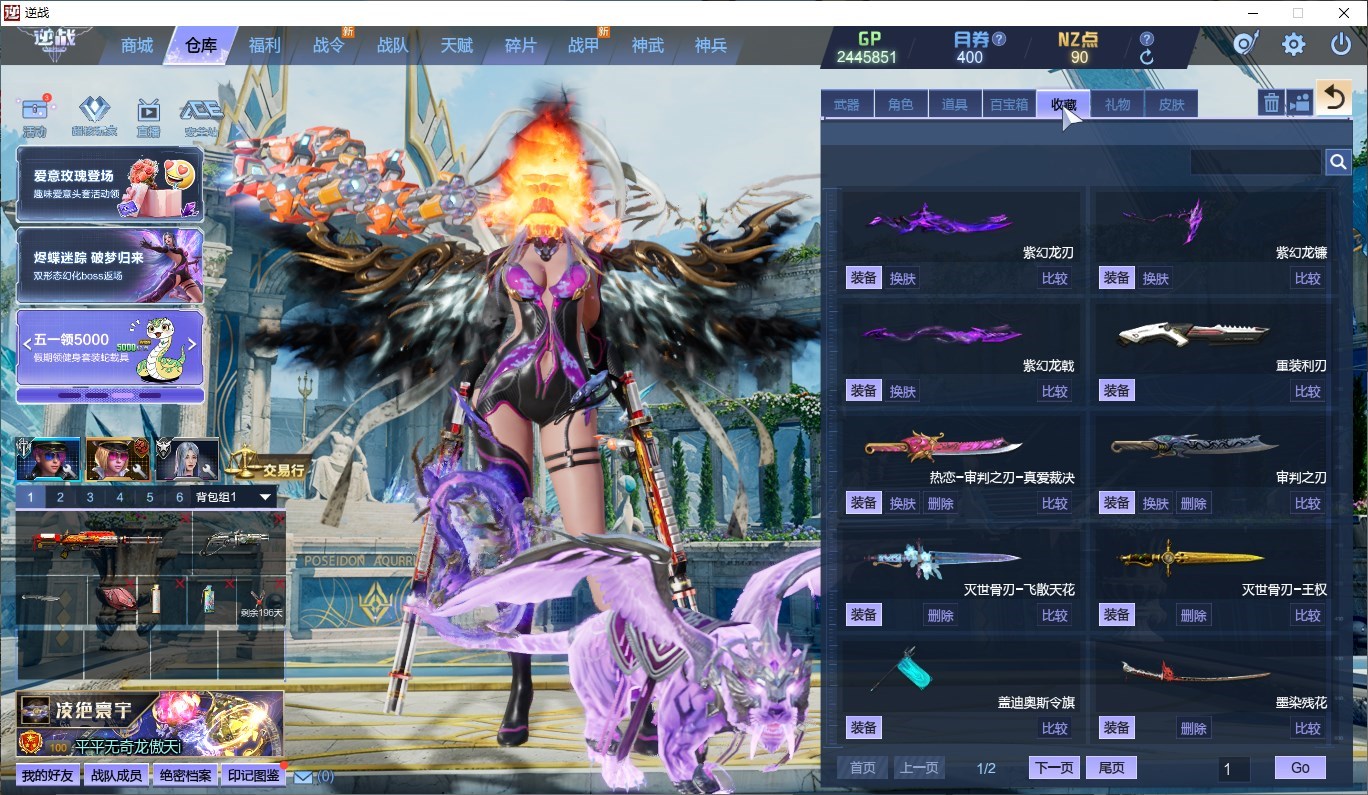Open the 神兵 tab
This screenshot has width=1368, height=795.
tap(711, 45)
